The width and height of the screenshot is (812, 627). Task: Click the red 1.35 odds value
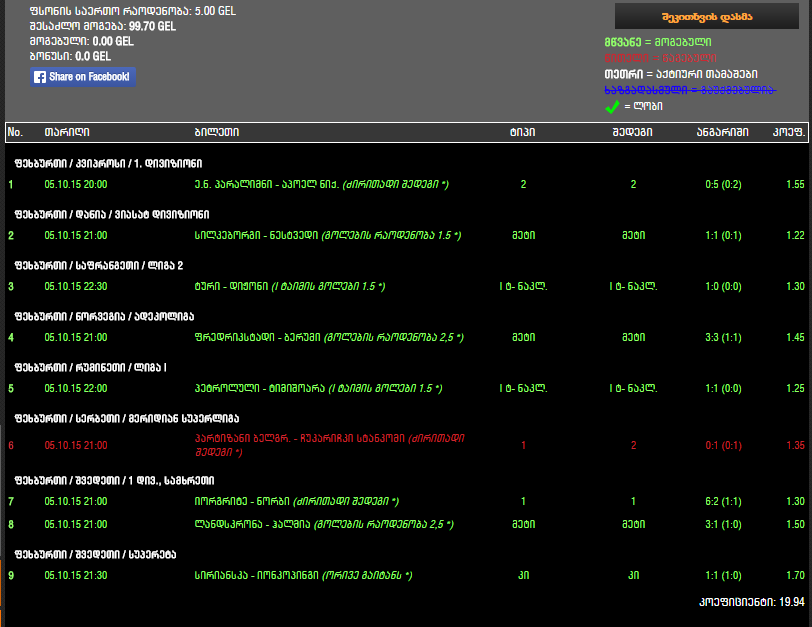(x=795, y=445)
